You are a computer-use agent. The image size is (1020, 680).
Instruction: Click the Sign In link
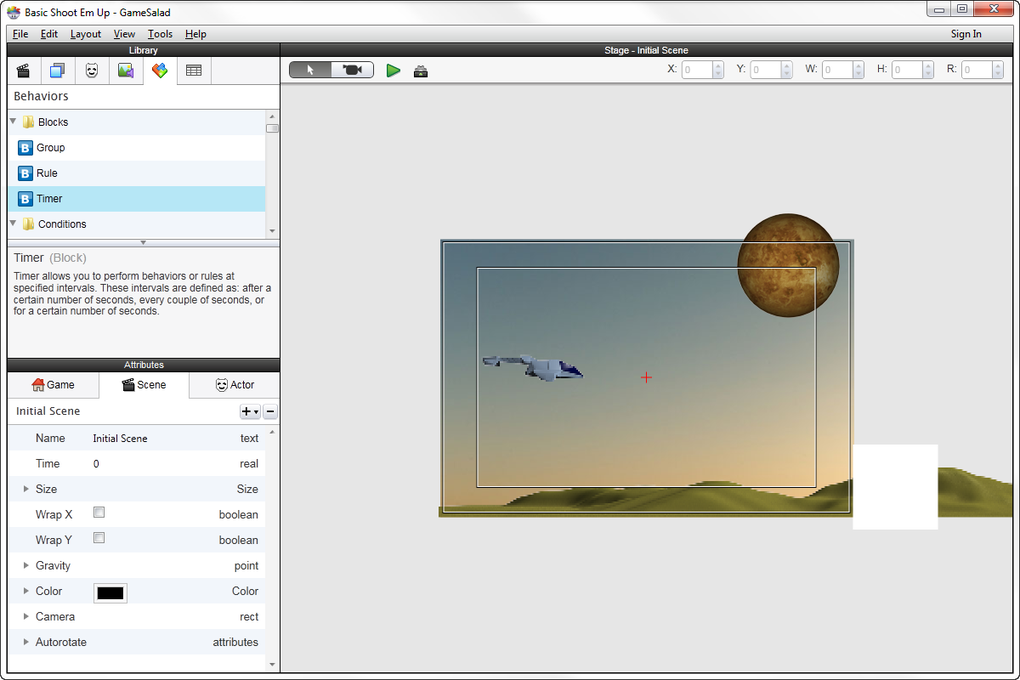tap(966, 34)
